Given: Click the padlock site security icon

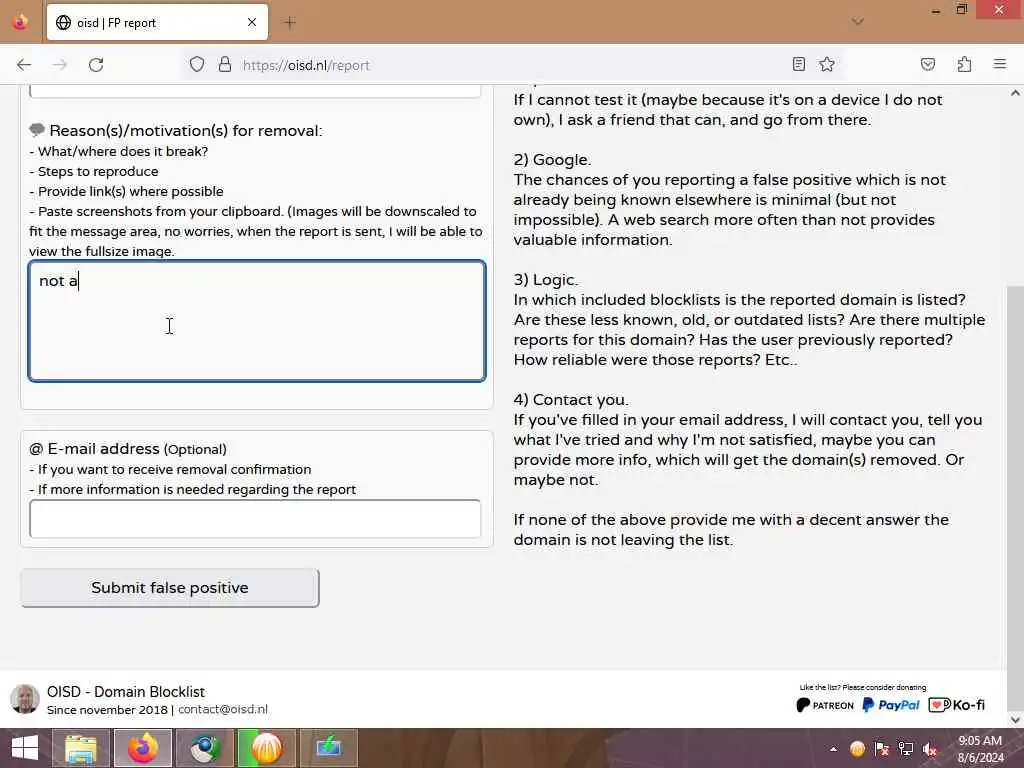Looking at the screenshot, I should 225,65.
